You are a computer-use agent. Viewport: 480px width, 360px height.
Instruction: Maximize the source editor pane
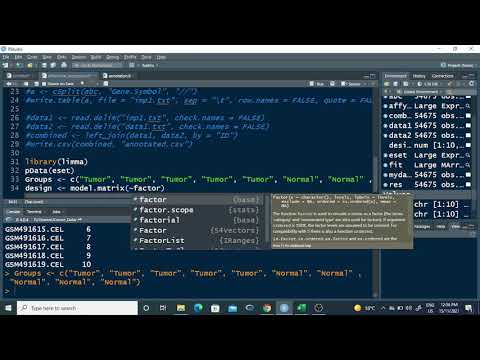pos(373,76)
